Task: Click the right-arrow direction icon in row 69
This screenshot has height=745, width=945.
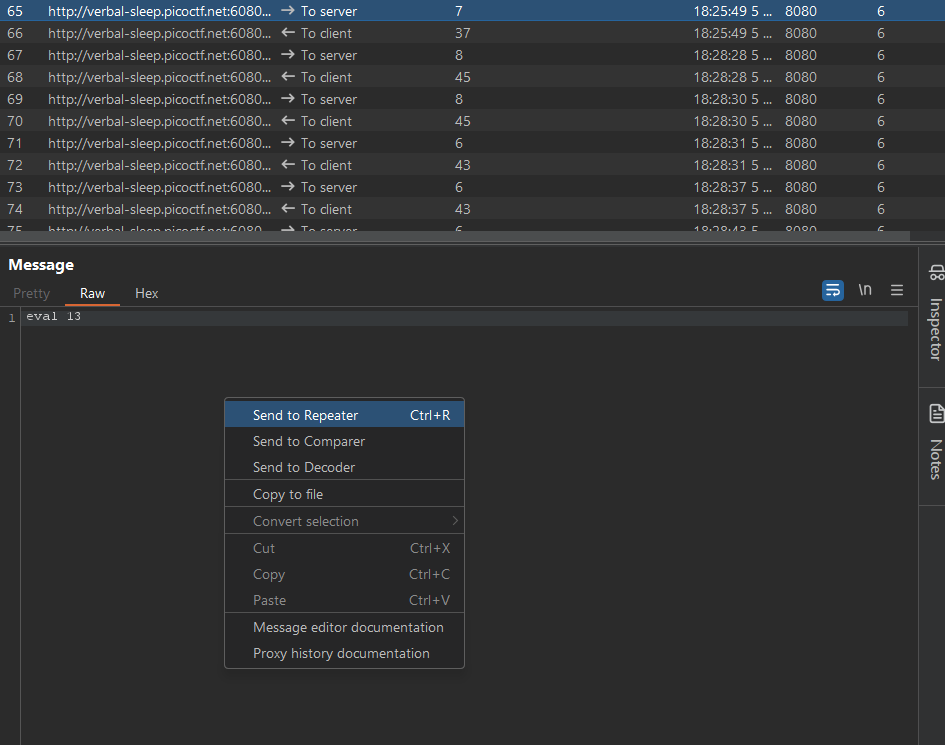Action: tap(288, 98)
